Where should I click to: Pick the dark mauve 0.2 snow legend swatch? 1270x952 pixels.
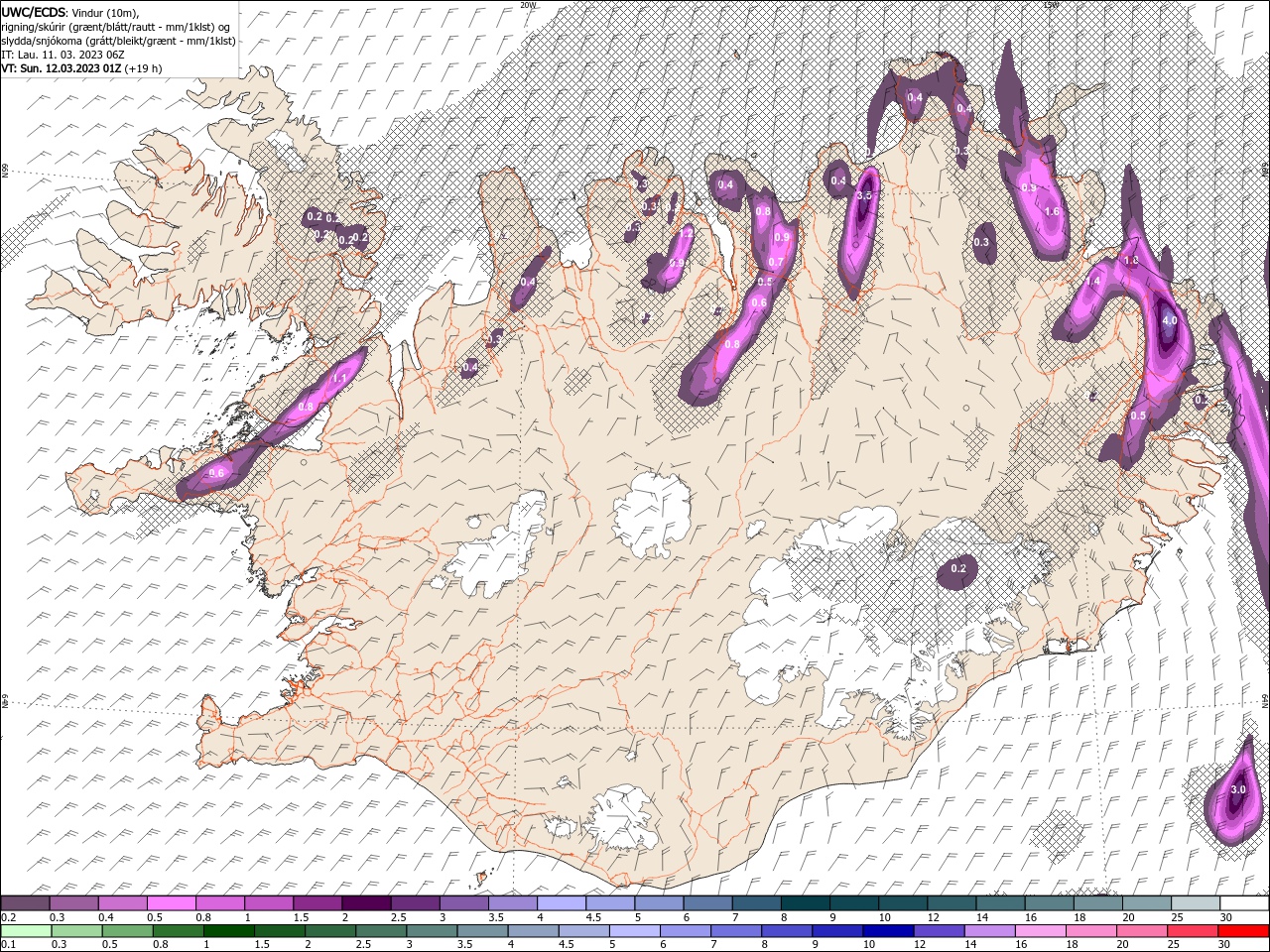[26, 903]
